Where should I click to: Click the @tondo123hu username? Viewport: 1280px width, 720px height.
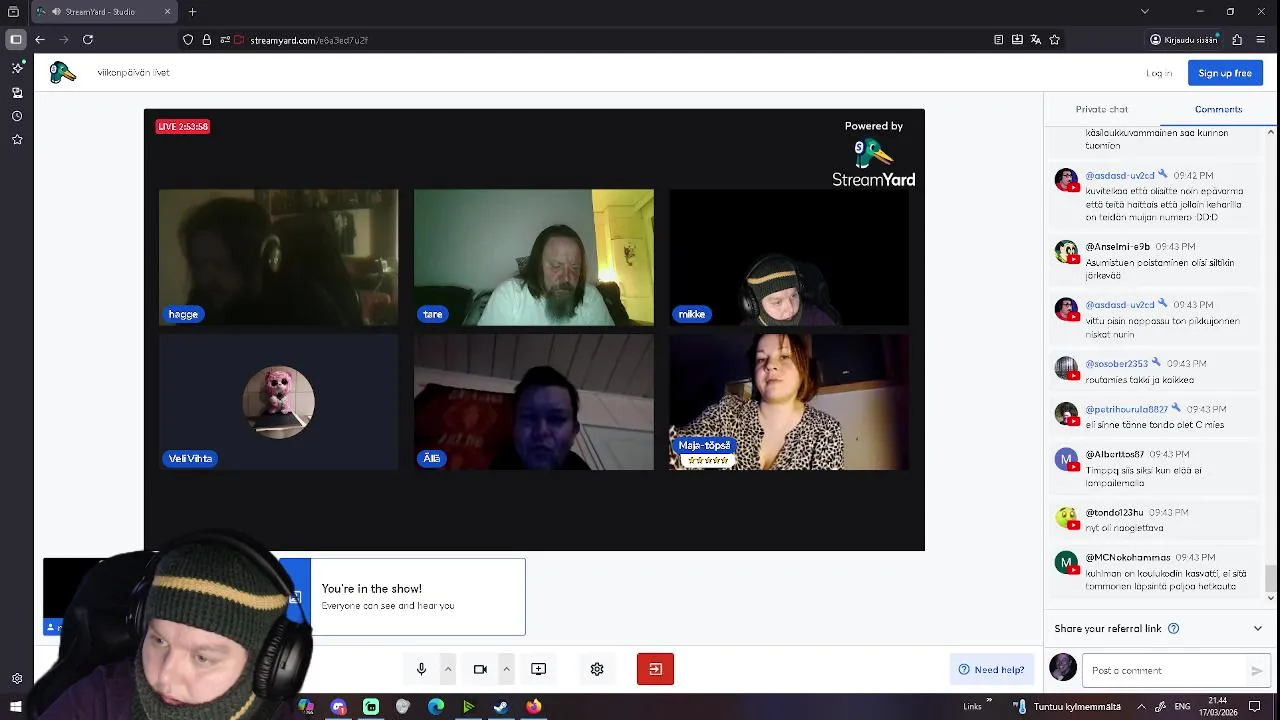(1114, 513)
